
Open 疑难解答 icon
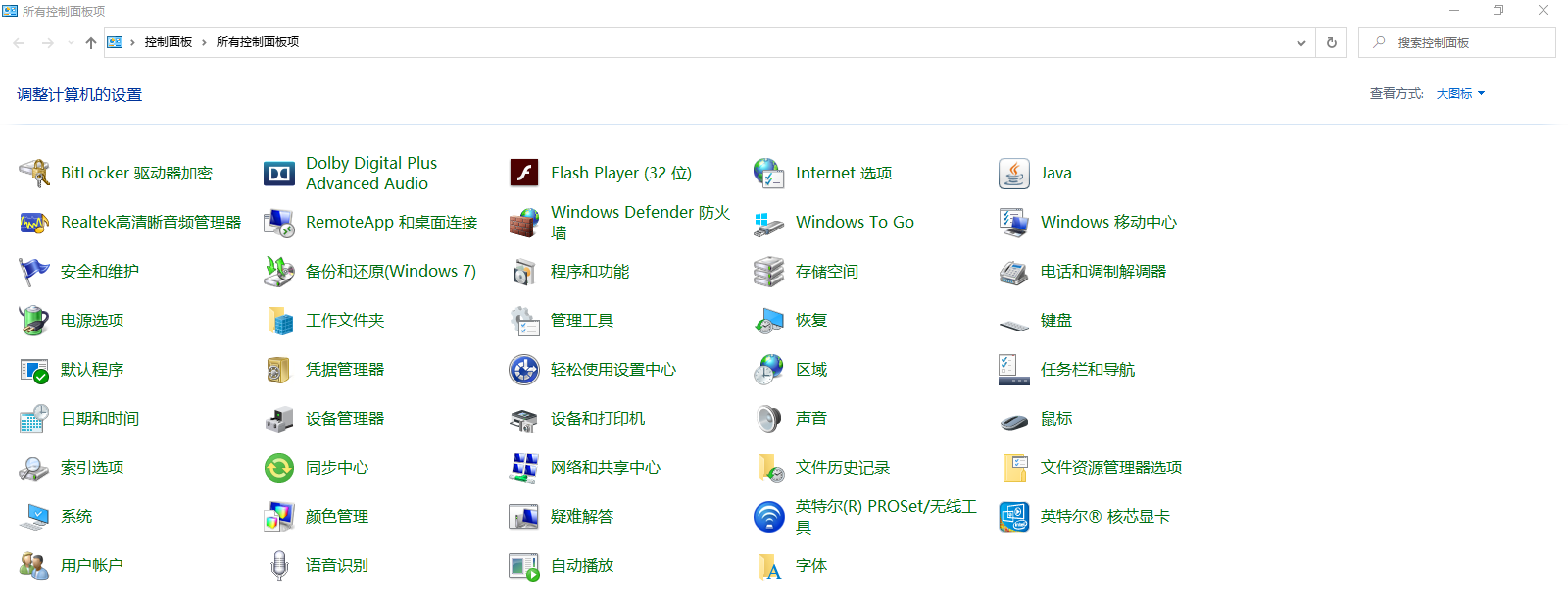click(524, 517)
